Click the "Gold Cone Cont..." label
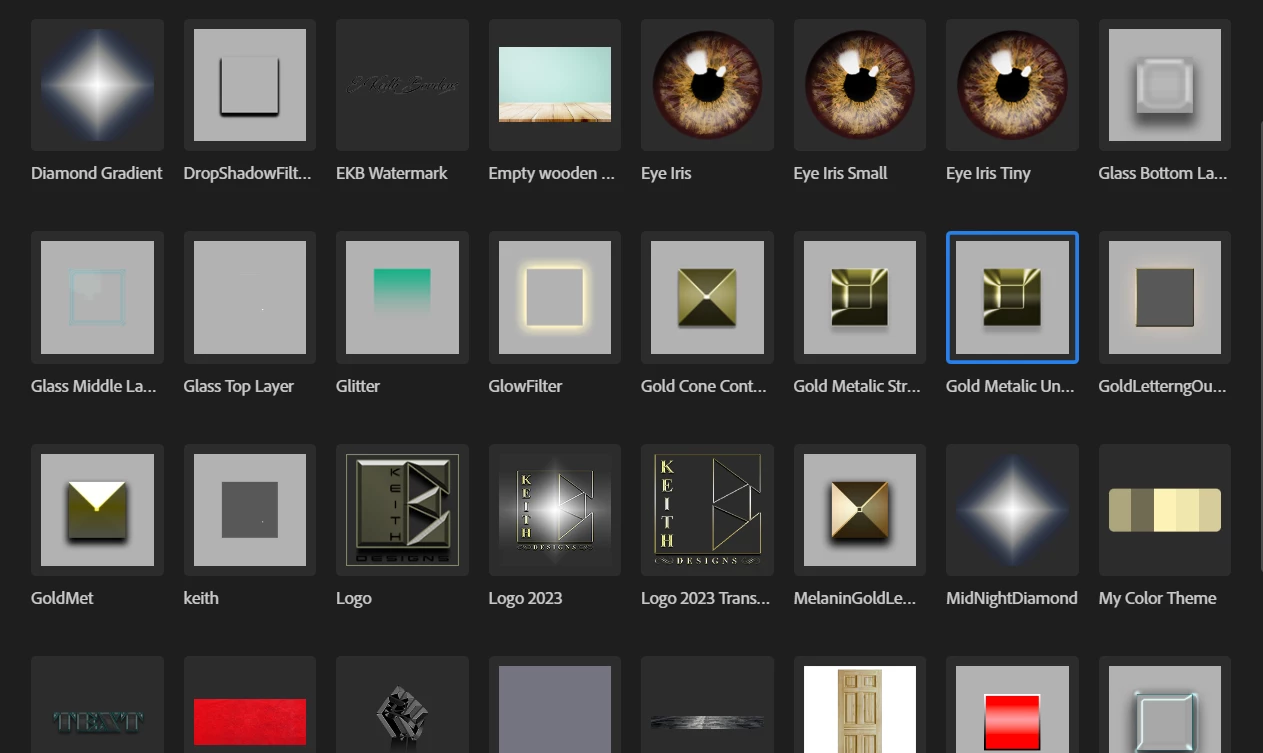1263x753 pixels. click(x=704, y=386)
